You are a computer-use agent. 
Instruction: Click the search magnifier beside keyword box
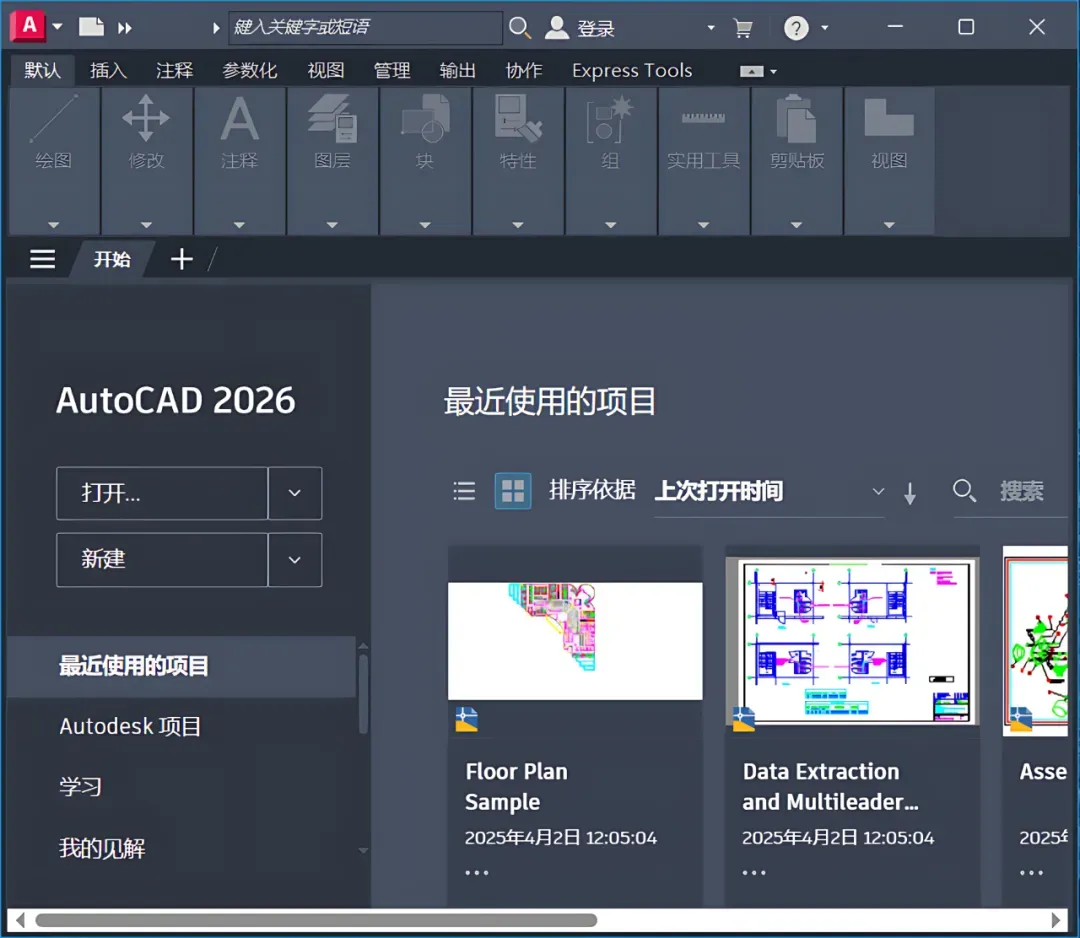coord(520,28)
